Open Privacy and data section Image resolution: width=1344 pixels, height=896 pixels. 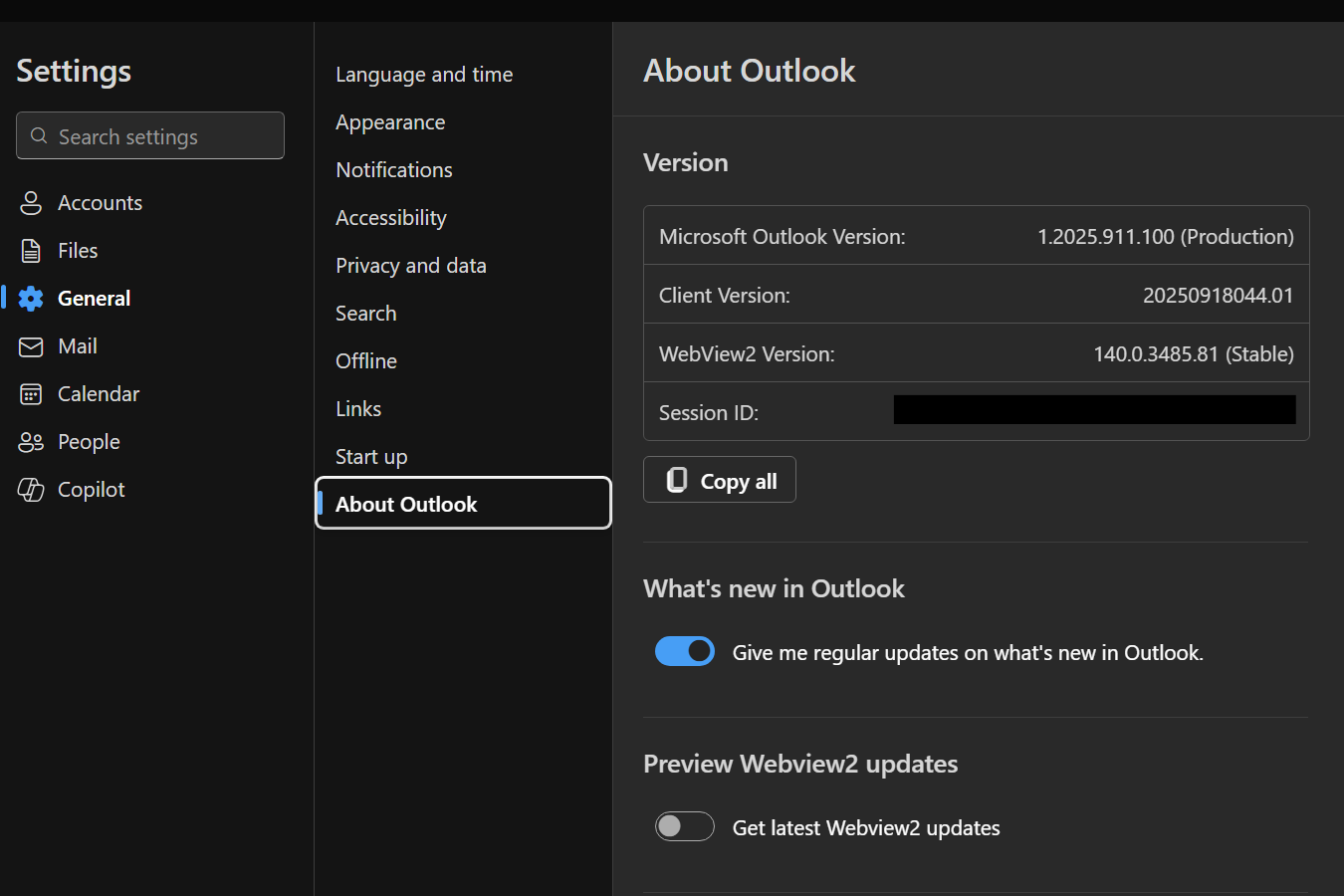coord(411,266)
